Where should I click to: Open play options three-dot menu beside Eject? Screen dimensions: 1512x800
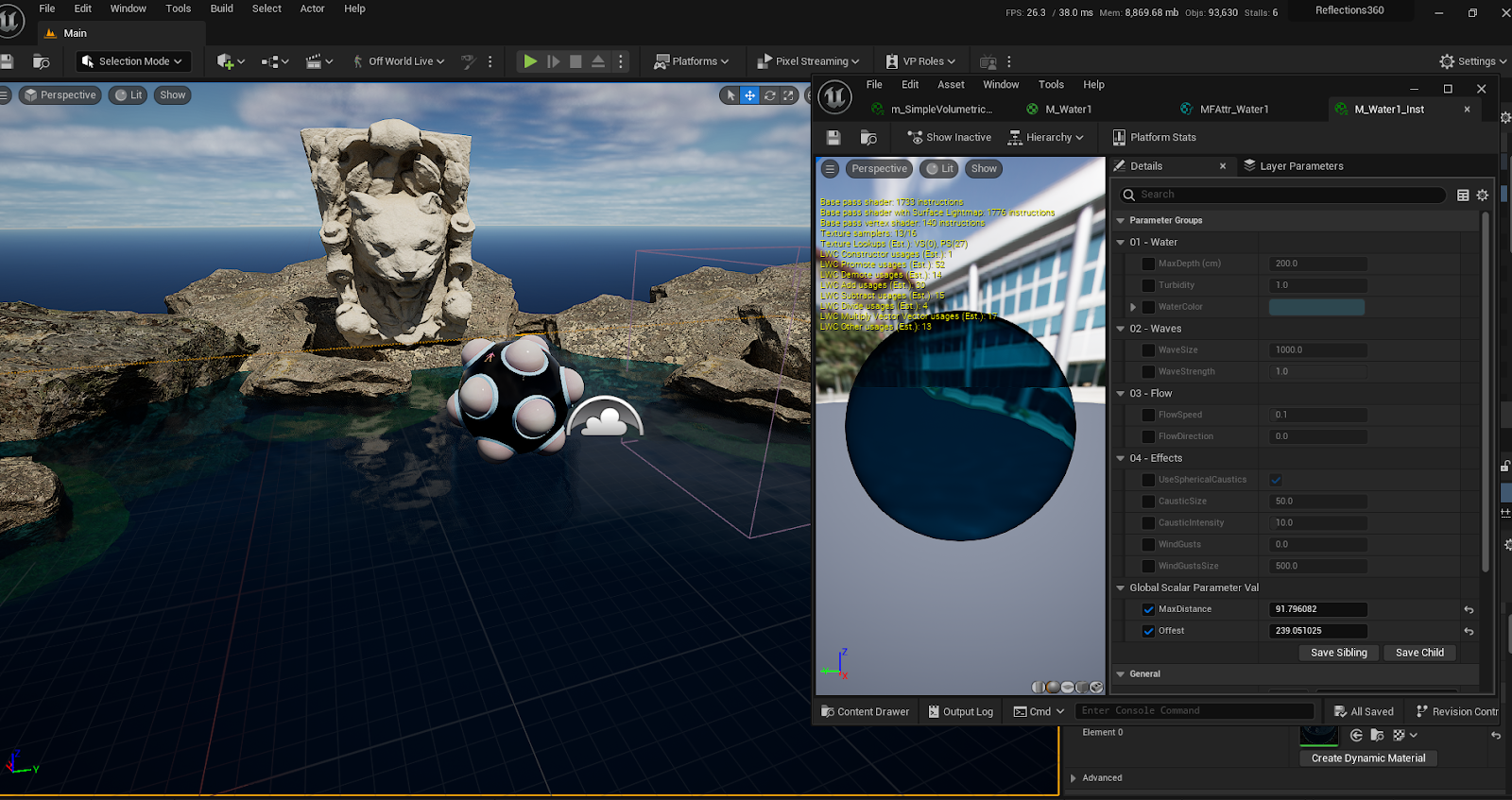(621, 61)
